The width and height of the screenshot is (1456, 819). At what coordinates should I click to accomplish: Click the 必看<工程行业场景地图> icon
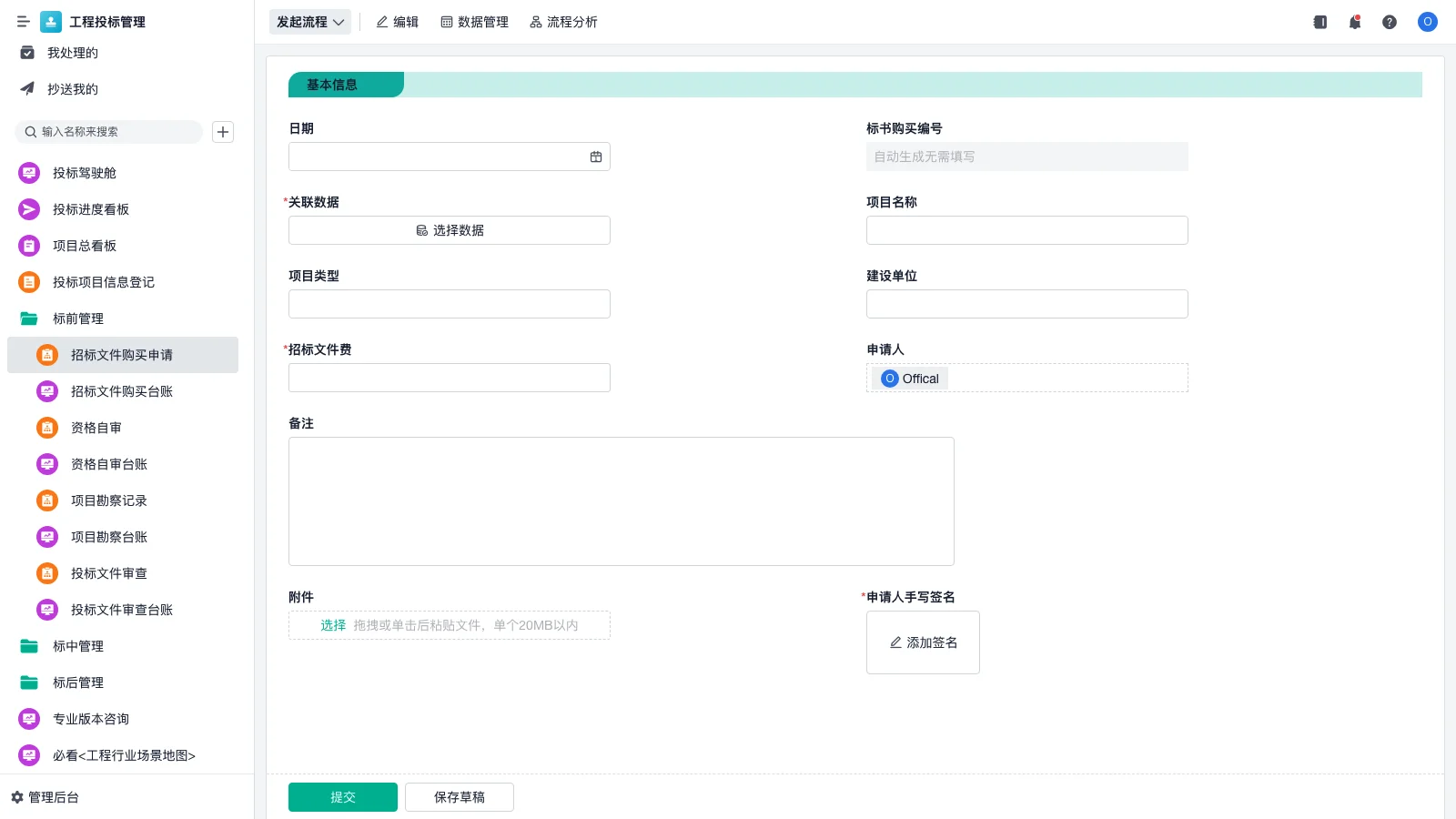[x=29, y=755]
